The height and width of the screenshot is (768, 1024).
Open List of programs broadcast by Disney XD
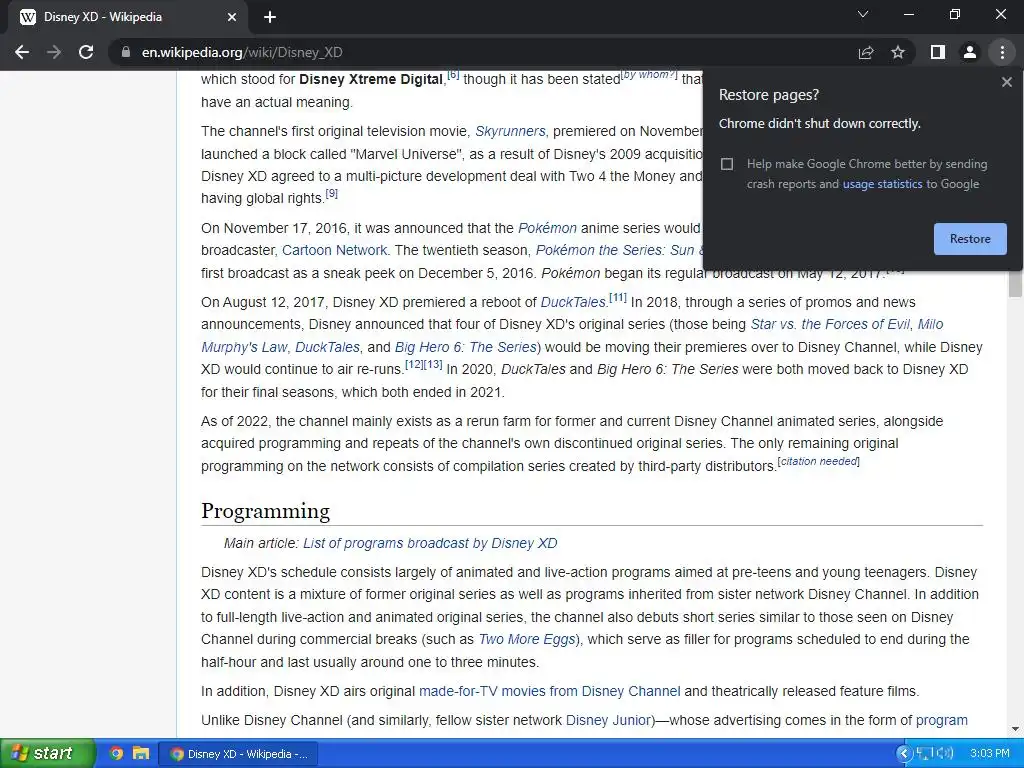coord(430,543)
